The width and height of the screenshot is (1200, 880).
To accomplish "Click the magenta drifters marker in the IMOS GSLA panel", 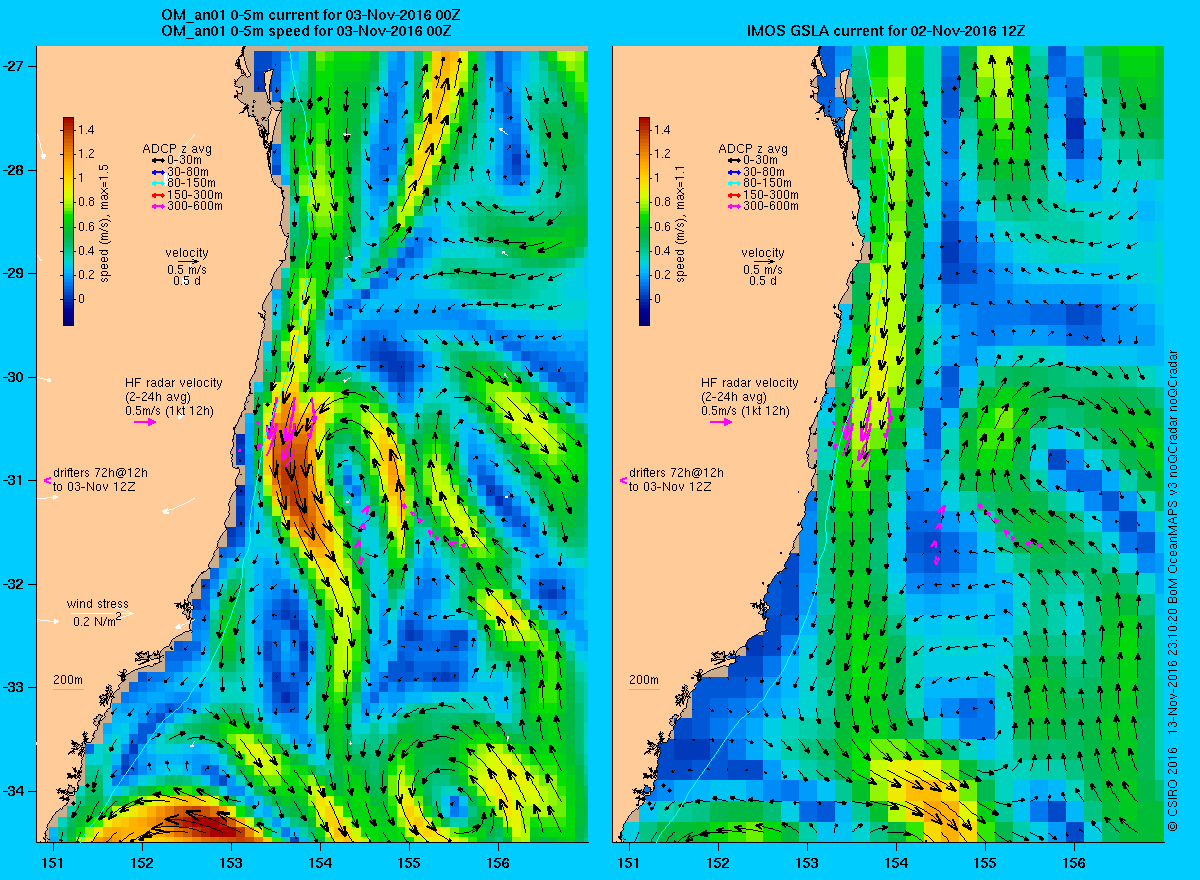I will tap(625, 480).
